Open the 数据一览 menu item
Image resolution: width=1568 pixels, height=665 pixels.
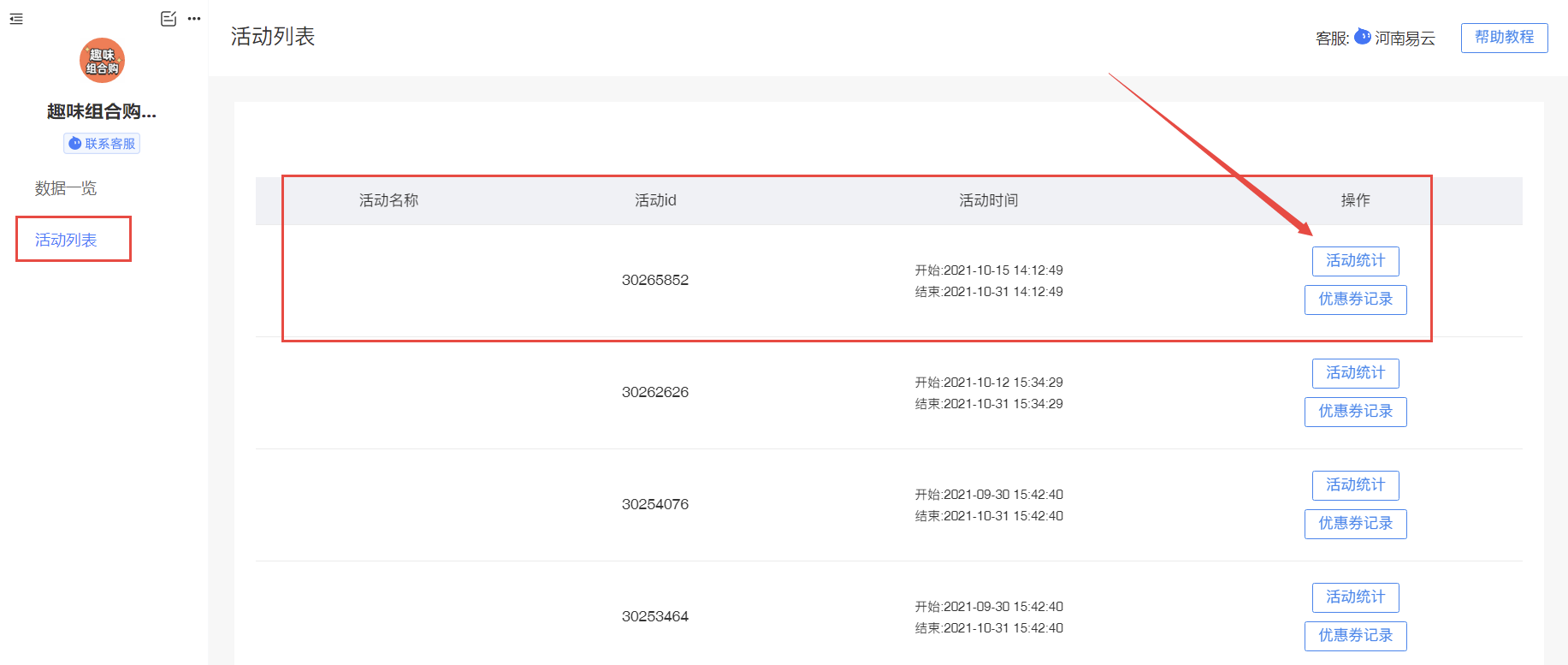point(66,188)
